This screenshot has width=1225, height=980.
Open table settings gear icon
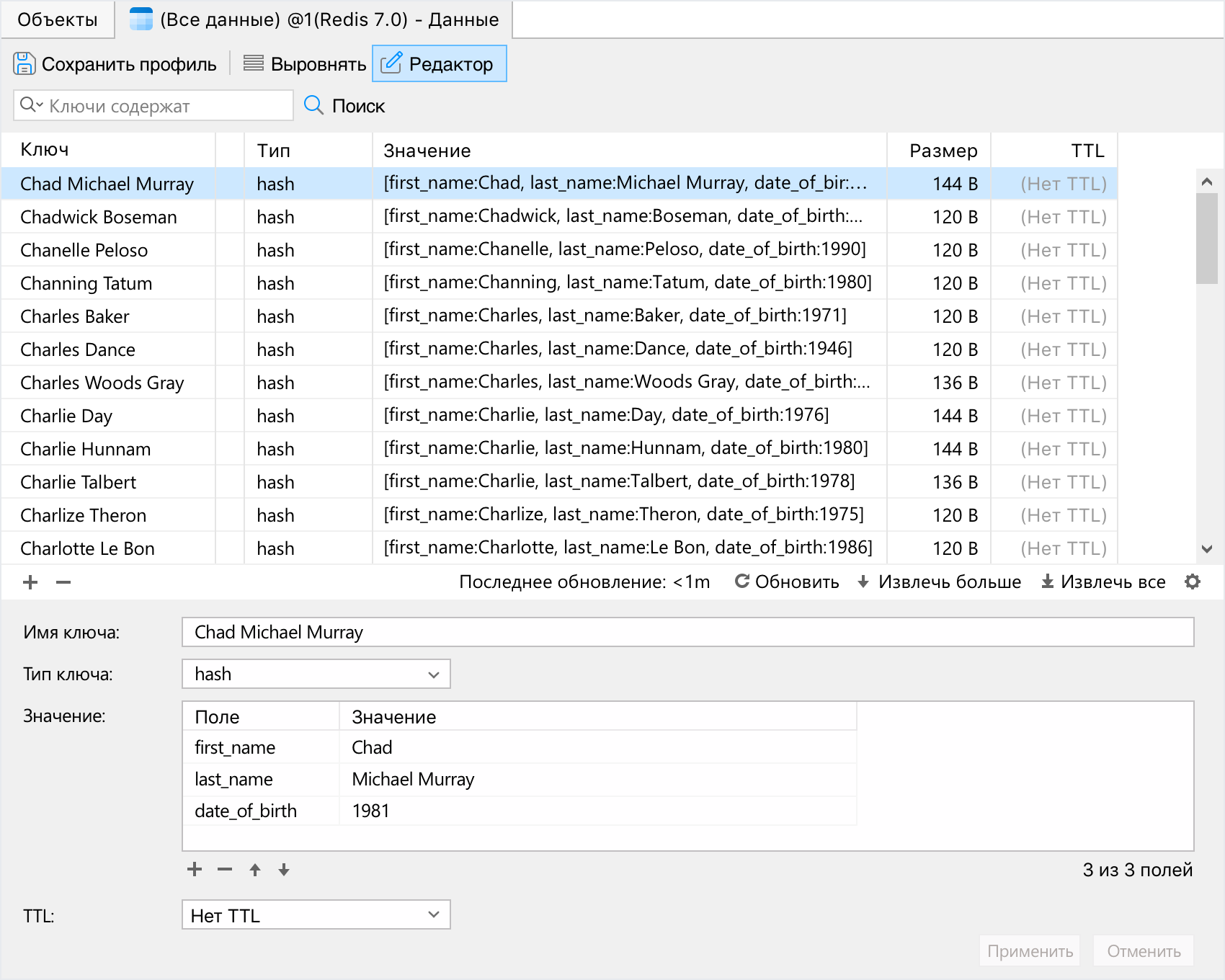pyautogui.click(x=1193, y=582)
